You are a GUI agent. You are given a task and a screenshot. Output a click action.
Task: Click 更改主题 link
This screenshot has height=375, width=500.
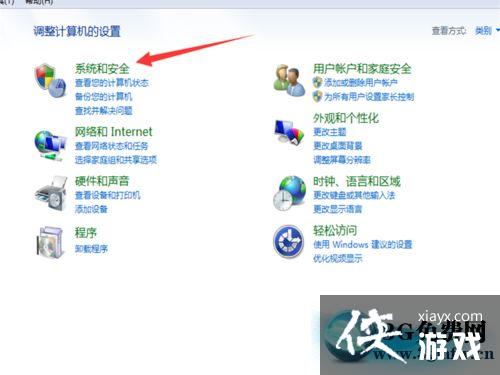(330, 132)
